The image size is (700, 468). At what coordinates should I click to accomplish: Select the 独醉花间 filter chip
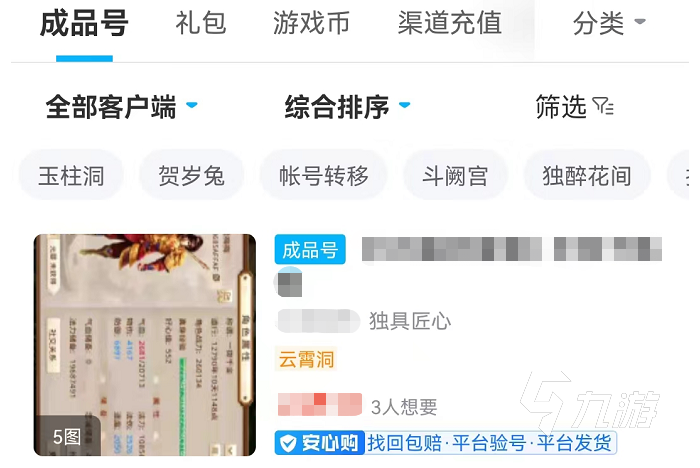pyautogui.click(x=587, y=175)
